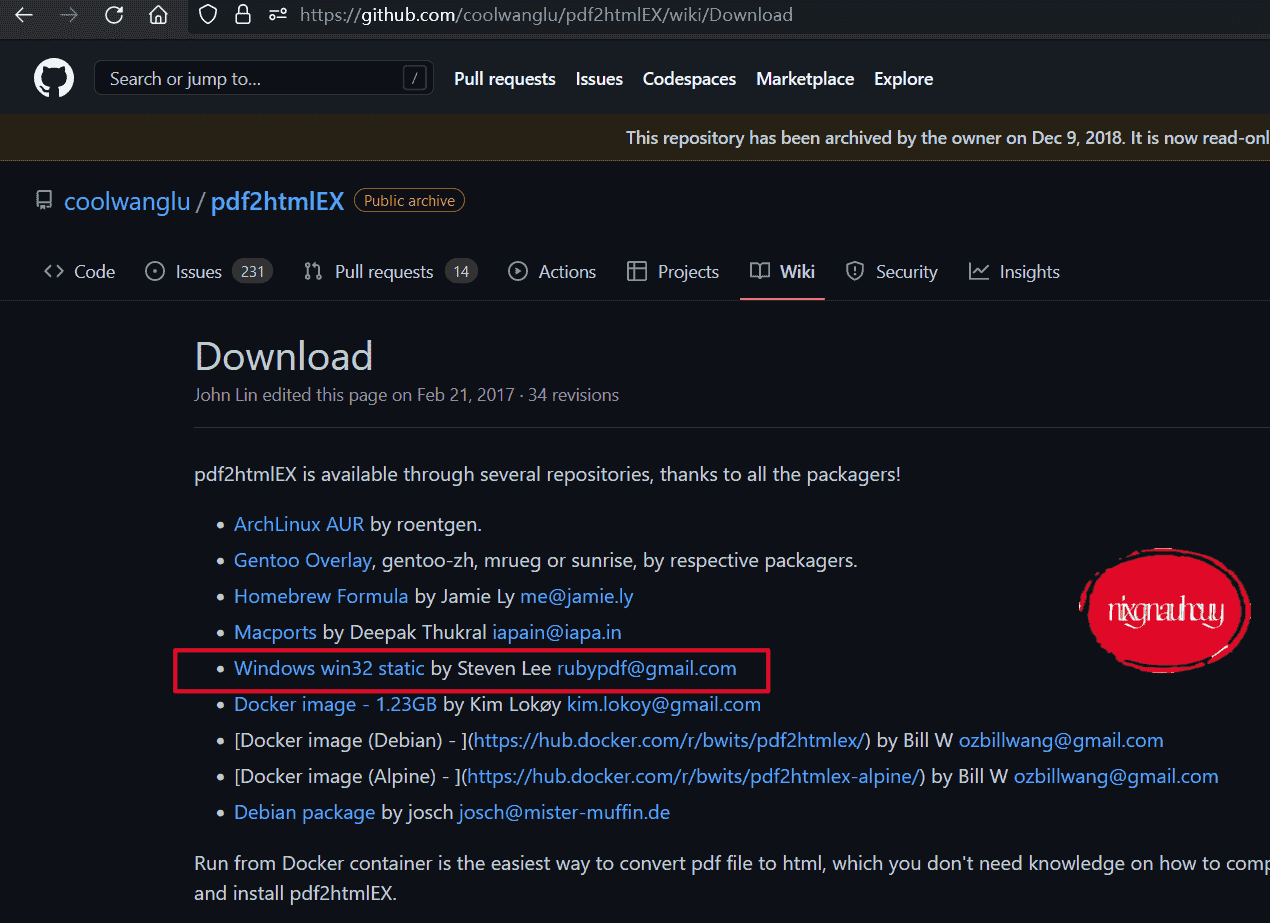Focus the 'Search or jump to' field
This screenshot has height=923, width=1270.
(x=250, y=79)
